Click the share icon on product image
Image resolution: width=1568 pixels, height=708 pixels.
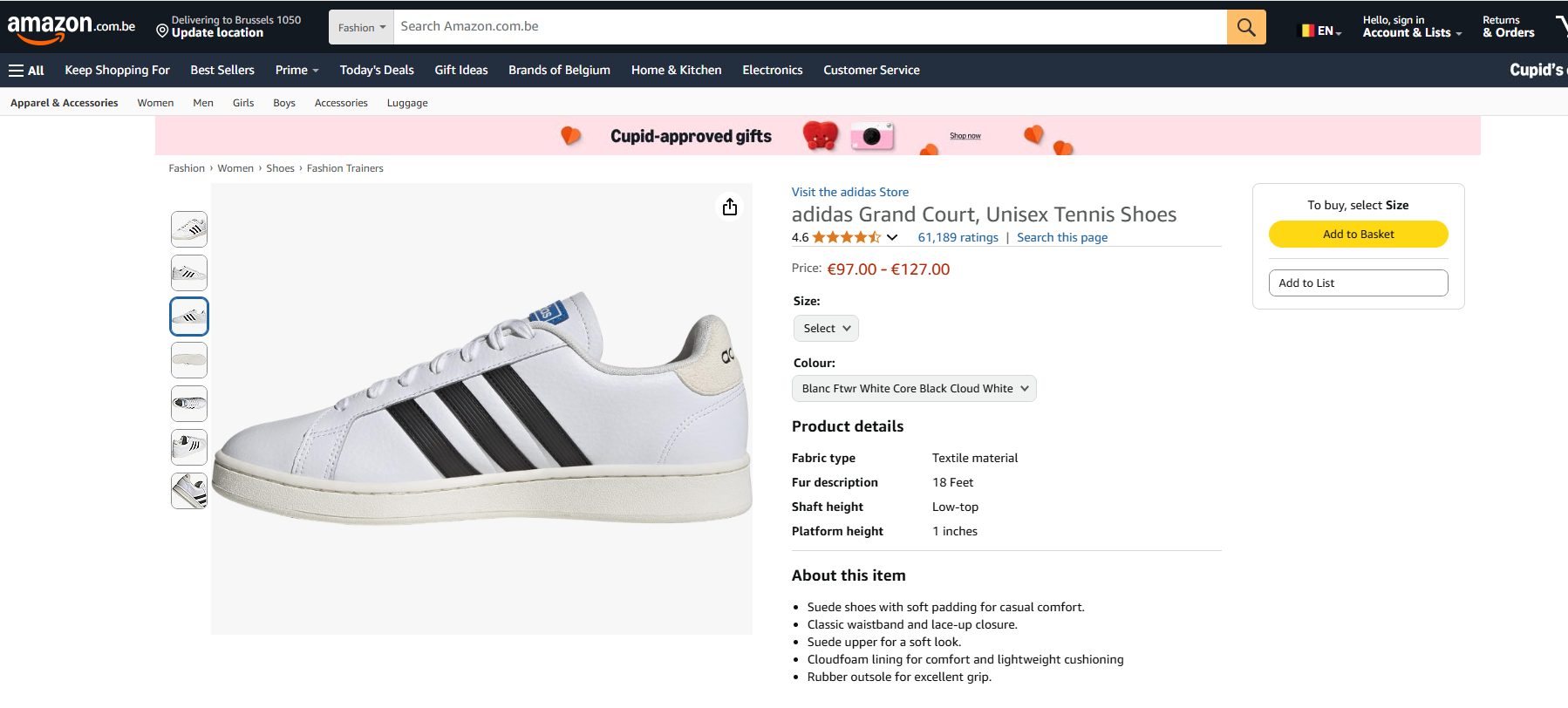click(x=730, y=207)
